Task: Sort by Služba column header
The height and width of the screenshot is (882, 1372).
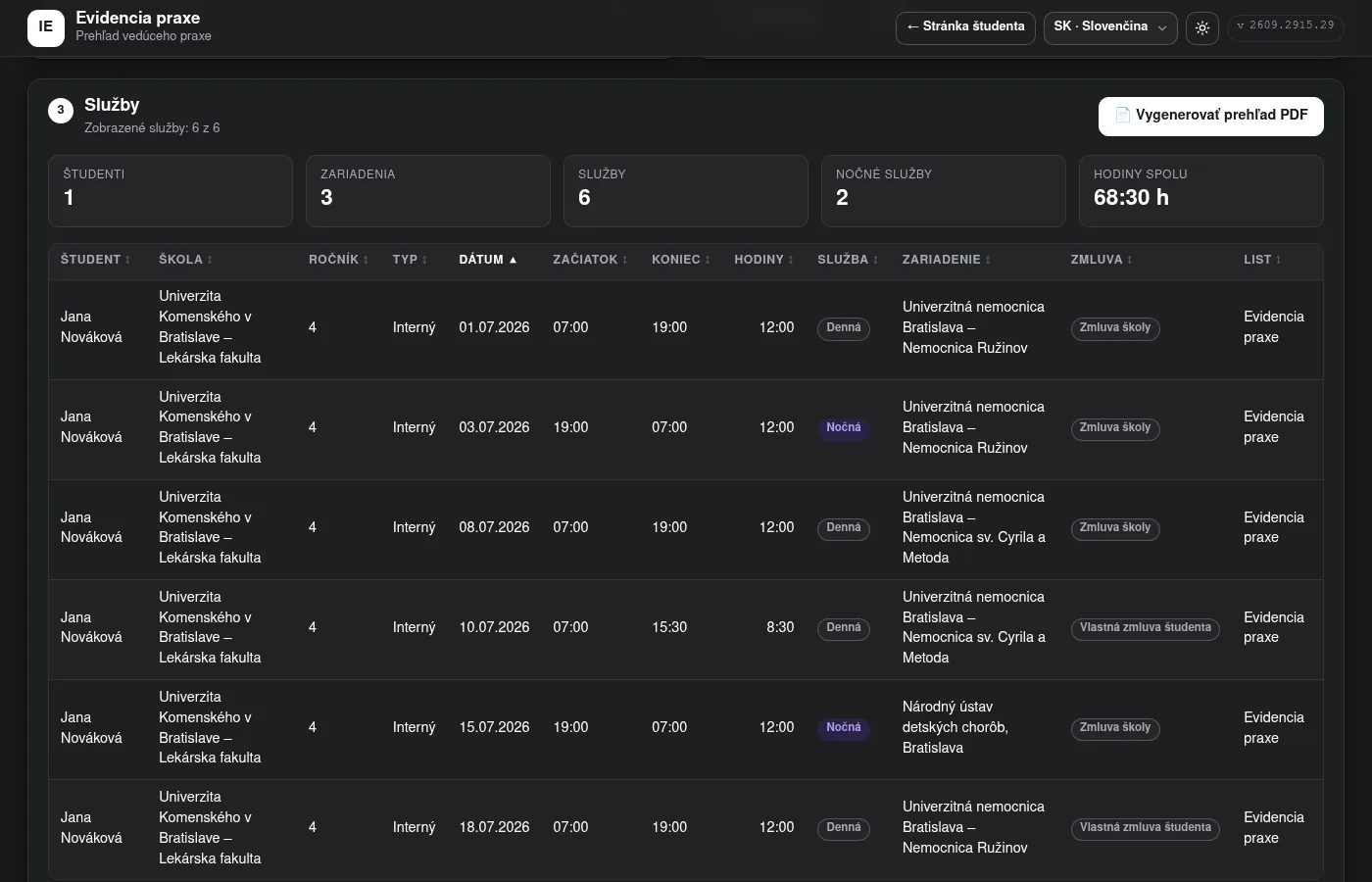Action: click(849, 260)
